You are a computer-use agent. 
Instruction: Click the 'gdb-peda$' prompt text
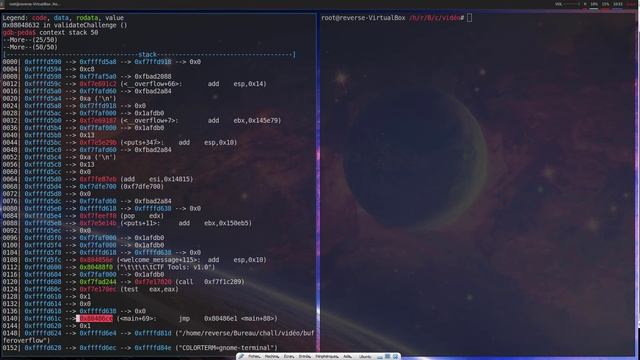[19, 32]
